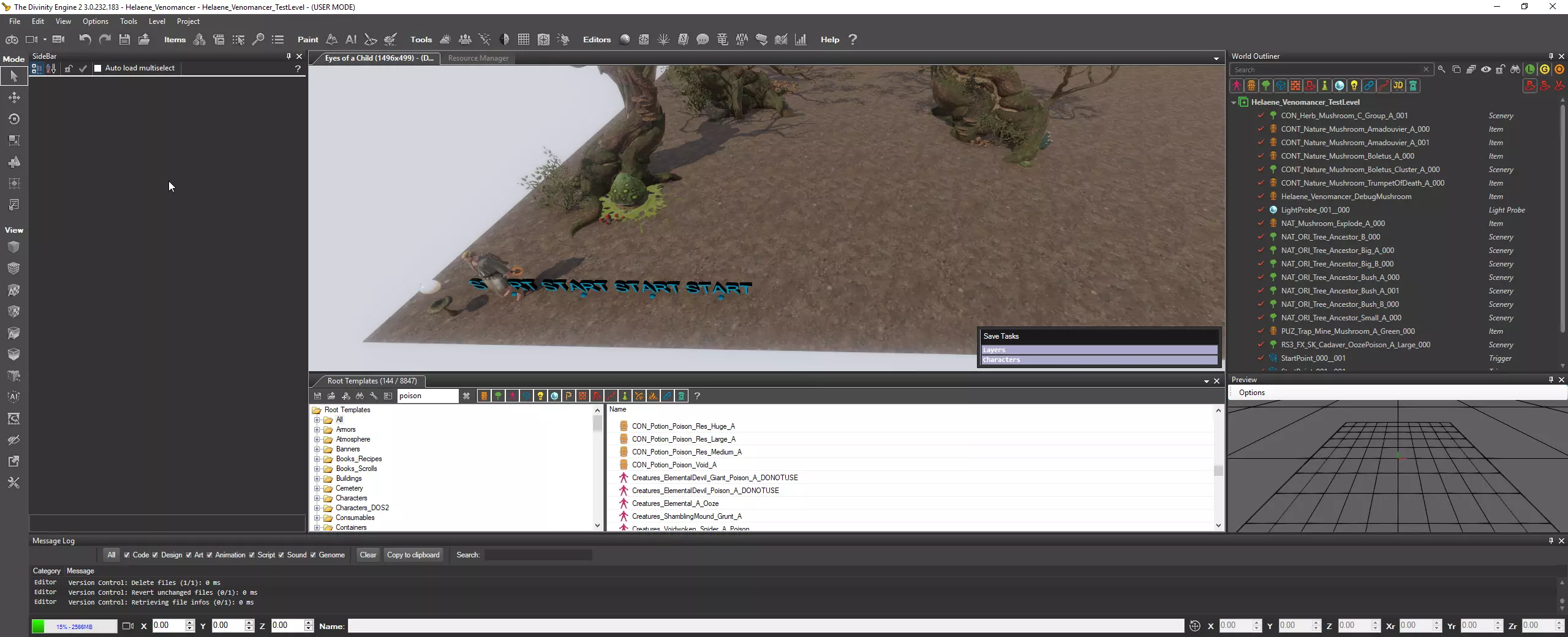
Task: Open the File menu
Action: (15, 21)
